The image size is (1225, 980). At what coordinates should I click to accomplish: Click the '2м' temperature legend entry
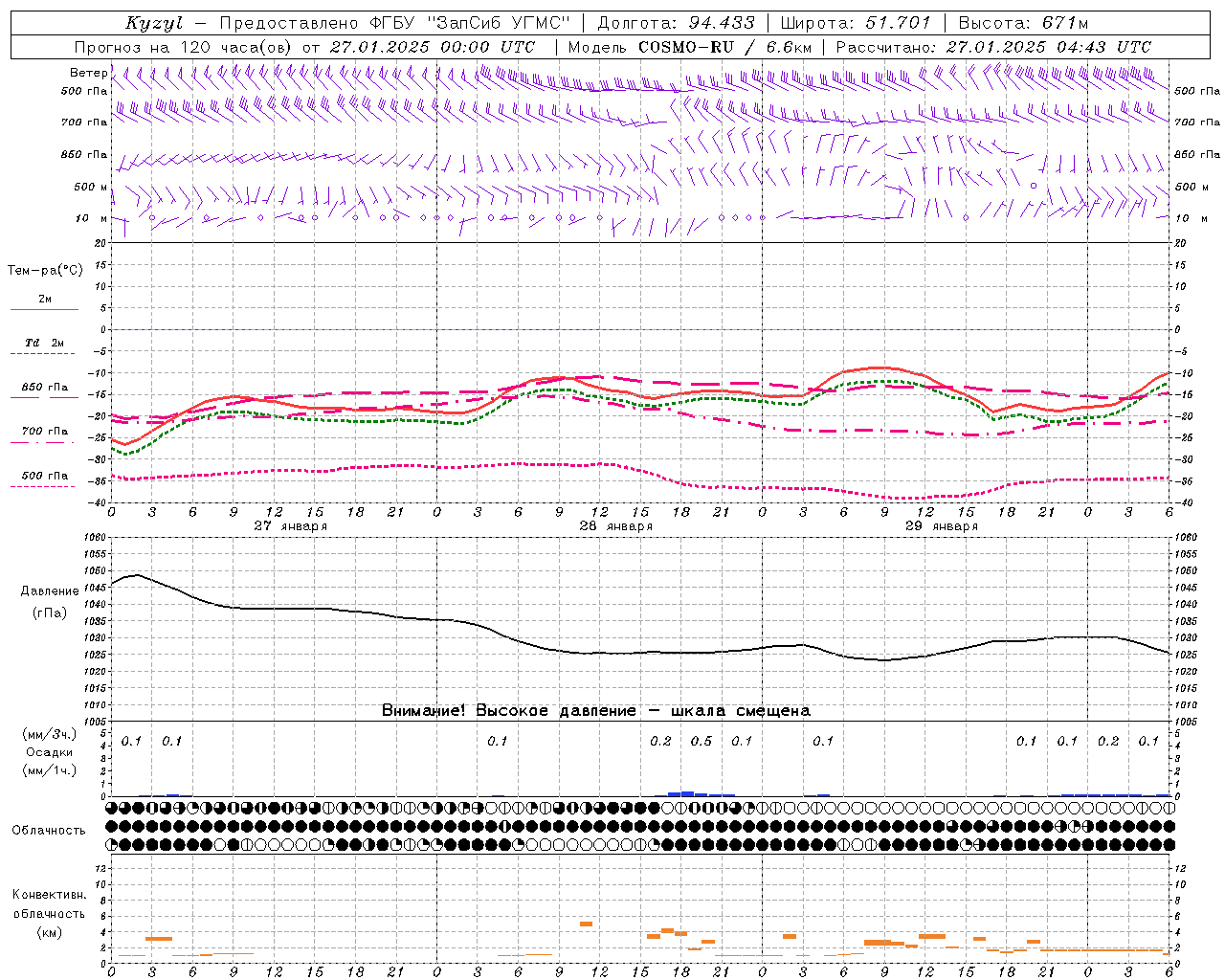pos(45,300)
